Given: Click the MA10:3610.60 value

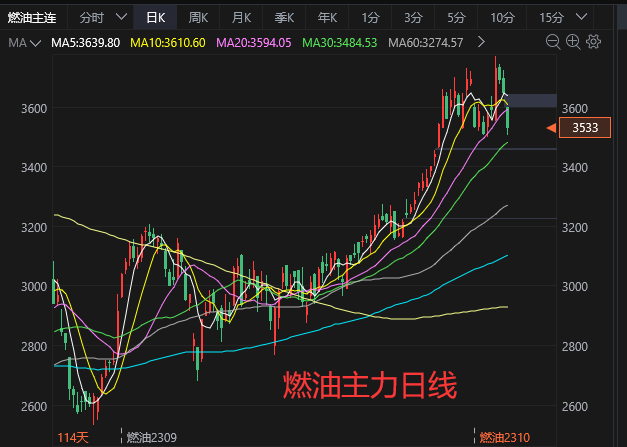Looking at the screenshot, I should pyautogui.click(x=168, y=43).
